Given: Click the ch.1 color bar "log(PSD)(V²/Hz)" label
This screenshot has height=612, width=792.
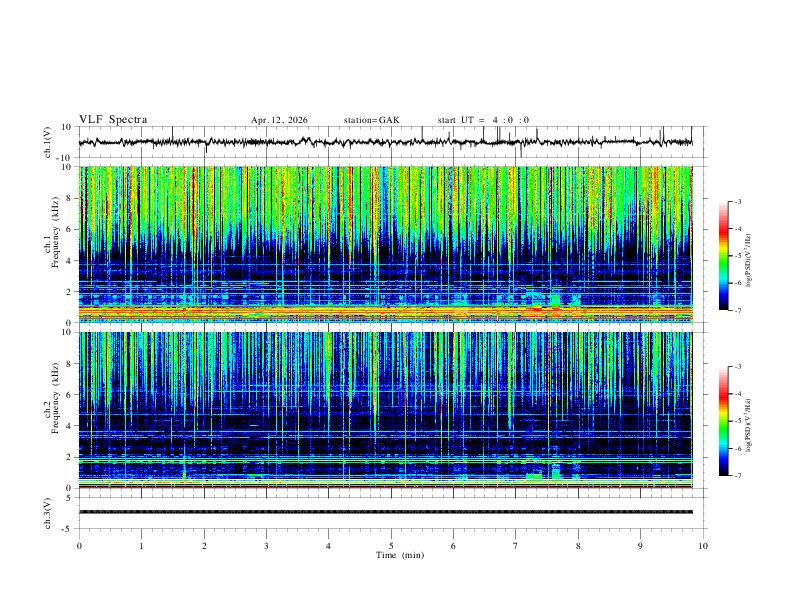Looking at the screenshot, I should pyautogui.click(x=749, y=260).
